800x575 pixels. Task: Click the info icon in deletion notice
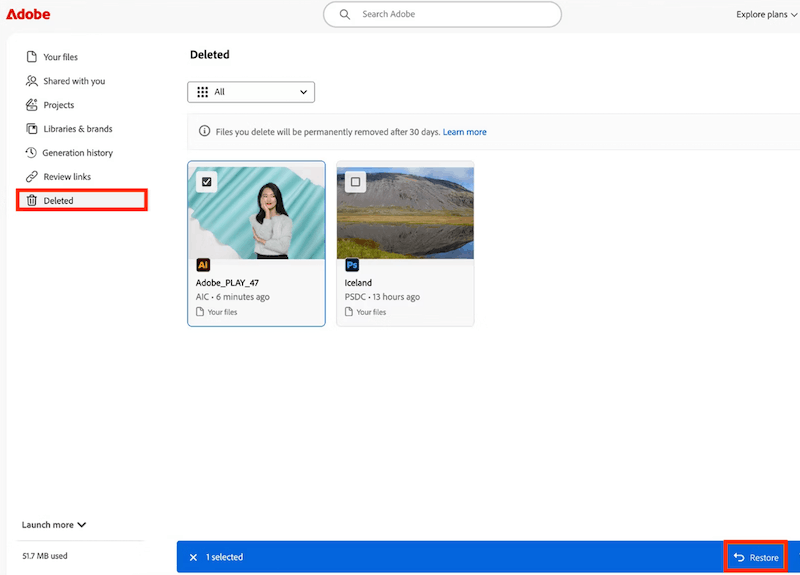[205, 131]
